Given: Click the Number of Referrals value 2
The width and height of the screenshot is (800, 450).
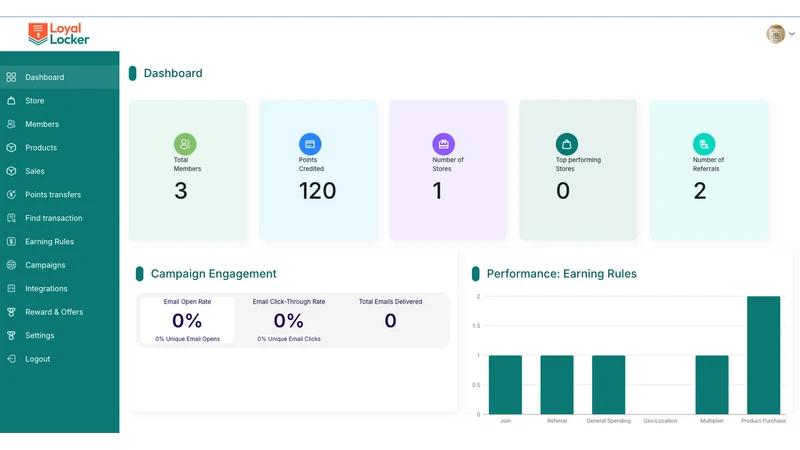Looking at the screenshot, I should coord(699,191).
